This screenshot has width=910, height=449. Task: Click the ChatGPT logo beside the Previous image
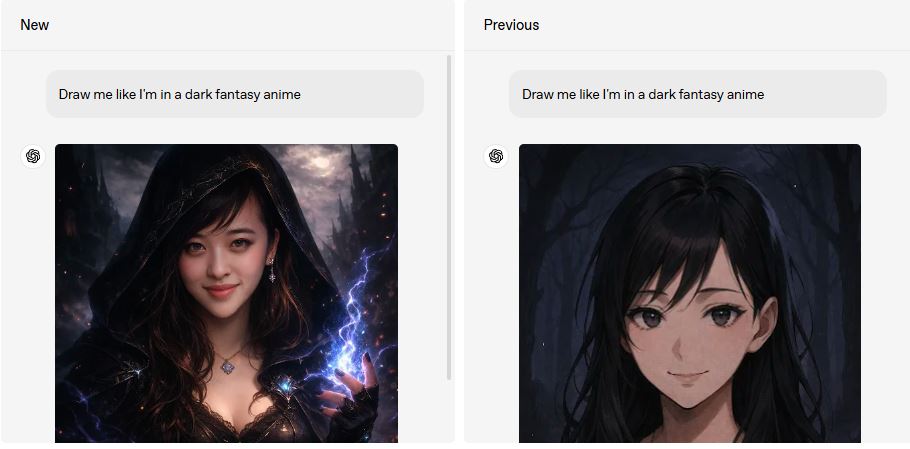(496, 156)
